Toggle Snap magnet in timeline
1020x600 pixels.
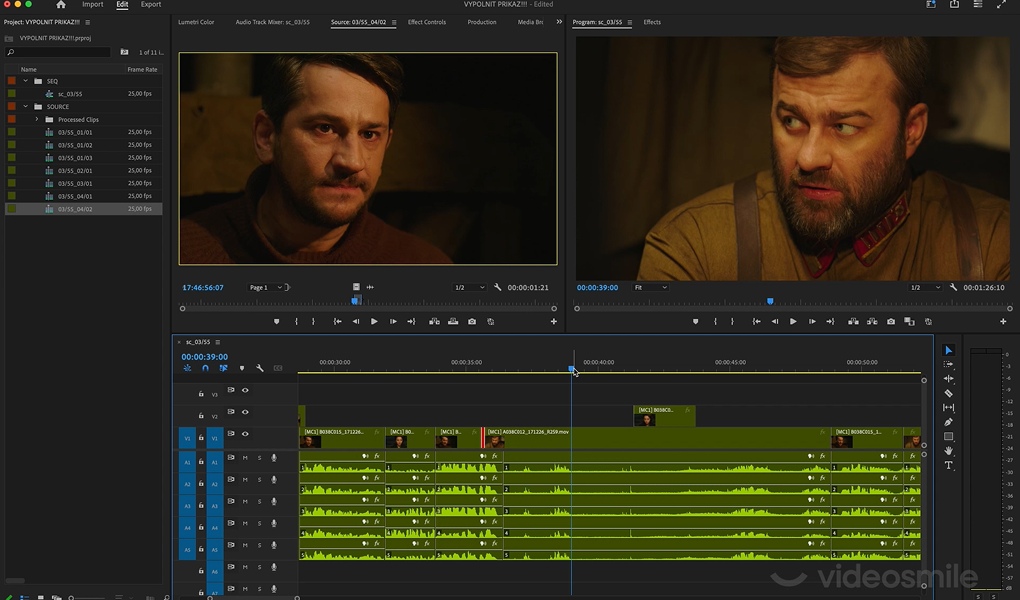(x=205, y=368)
